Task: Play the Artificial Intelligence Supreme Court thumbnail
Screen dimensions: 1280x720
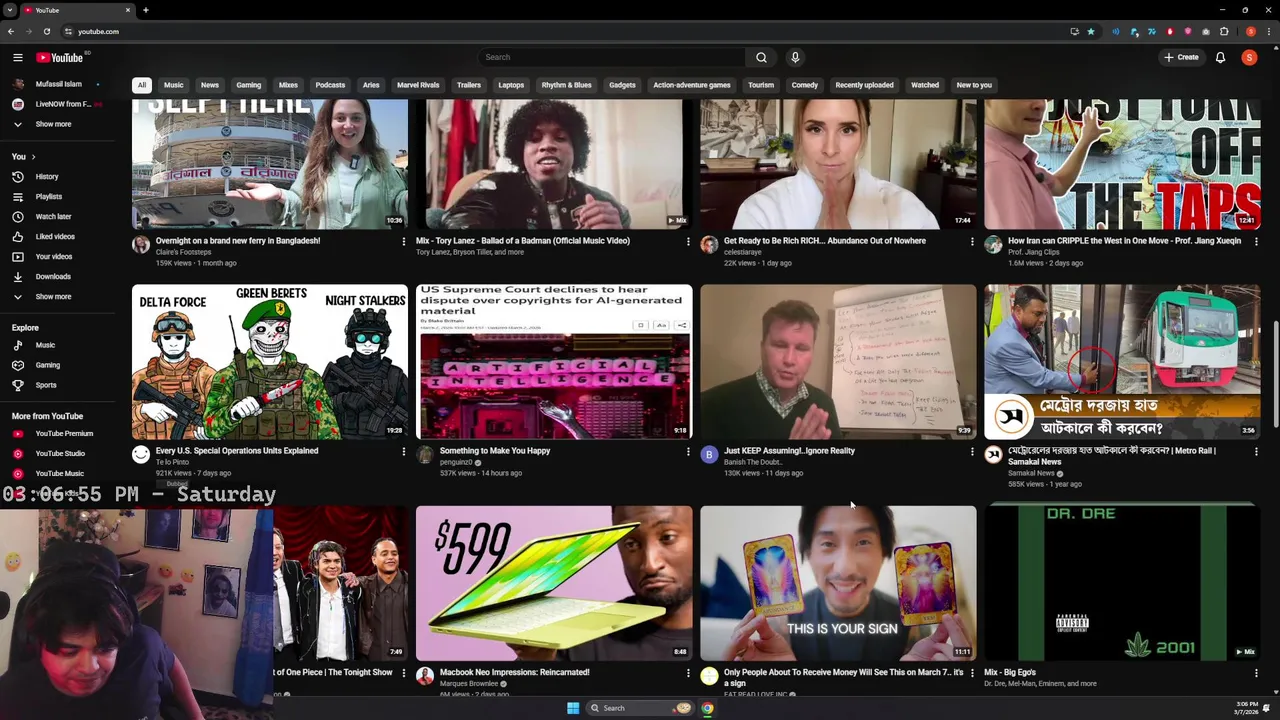Action: (x=554, y=362)
